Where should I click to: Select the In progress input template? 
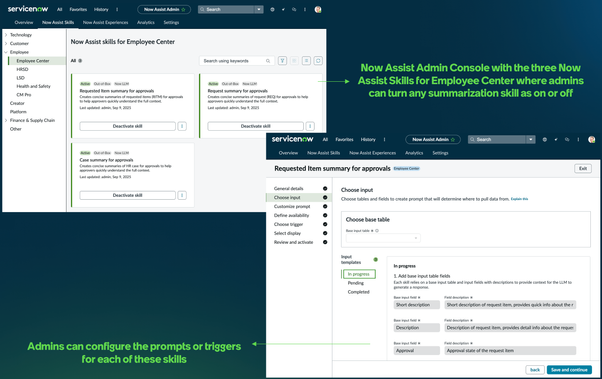click(x=359, y=274)
